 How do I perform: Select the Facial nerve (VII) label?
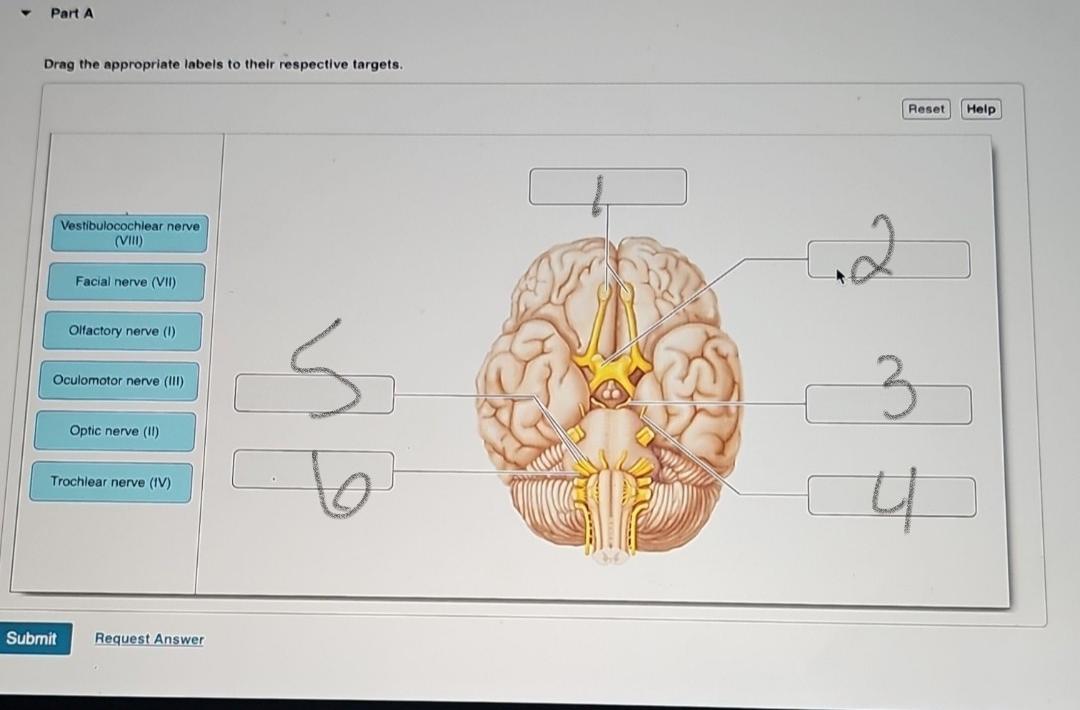pos(124,282)
